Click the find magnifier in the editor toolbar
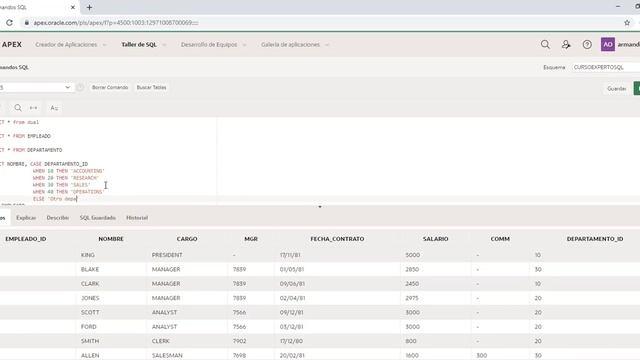640x360 pixels. click(18, 108)
